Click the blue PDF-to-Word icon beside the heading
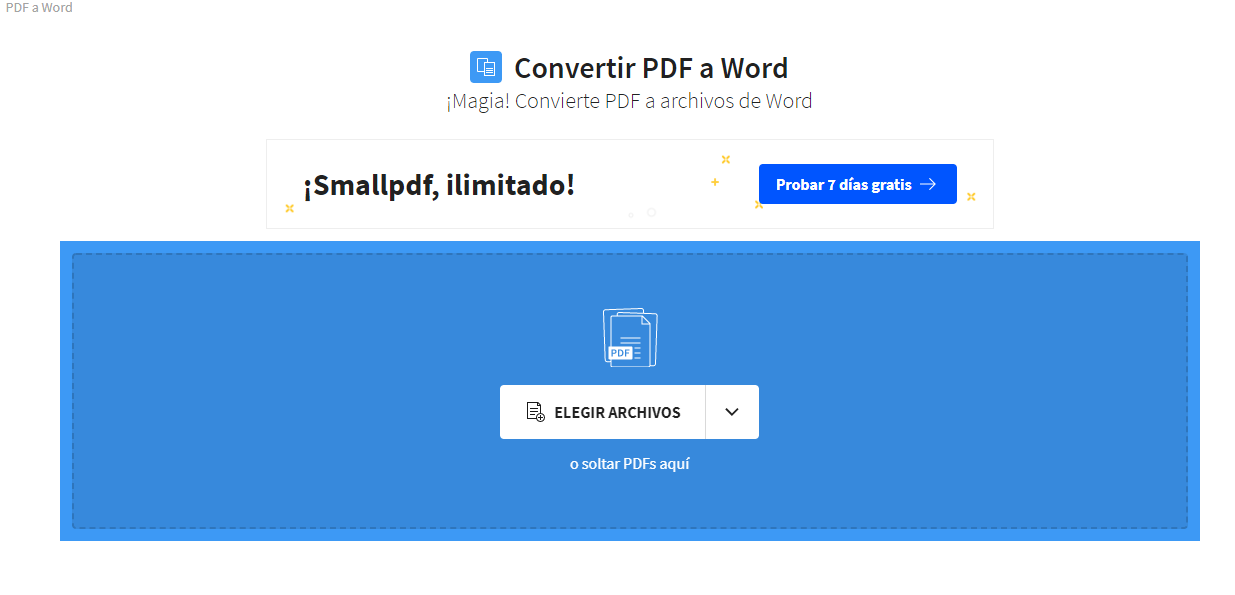This screenshot has height=595, width=1235. [x=486, y=67]
